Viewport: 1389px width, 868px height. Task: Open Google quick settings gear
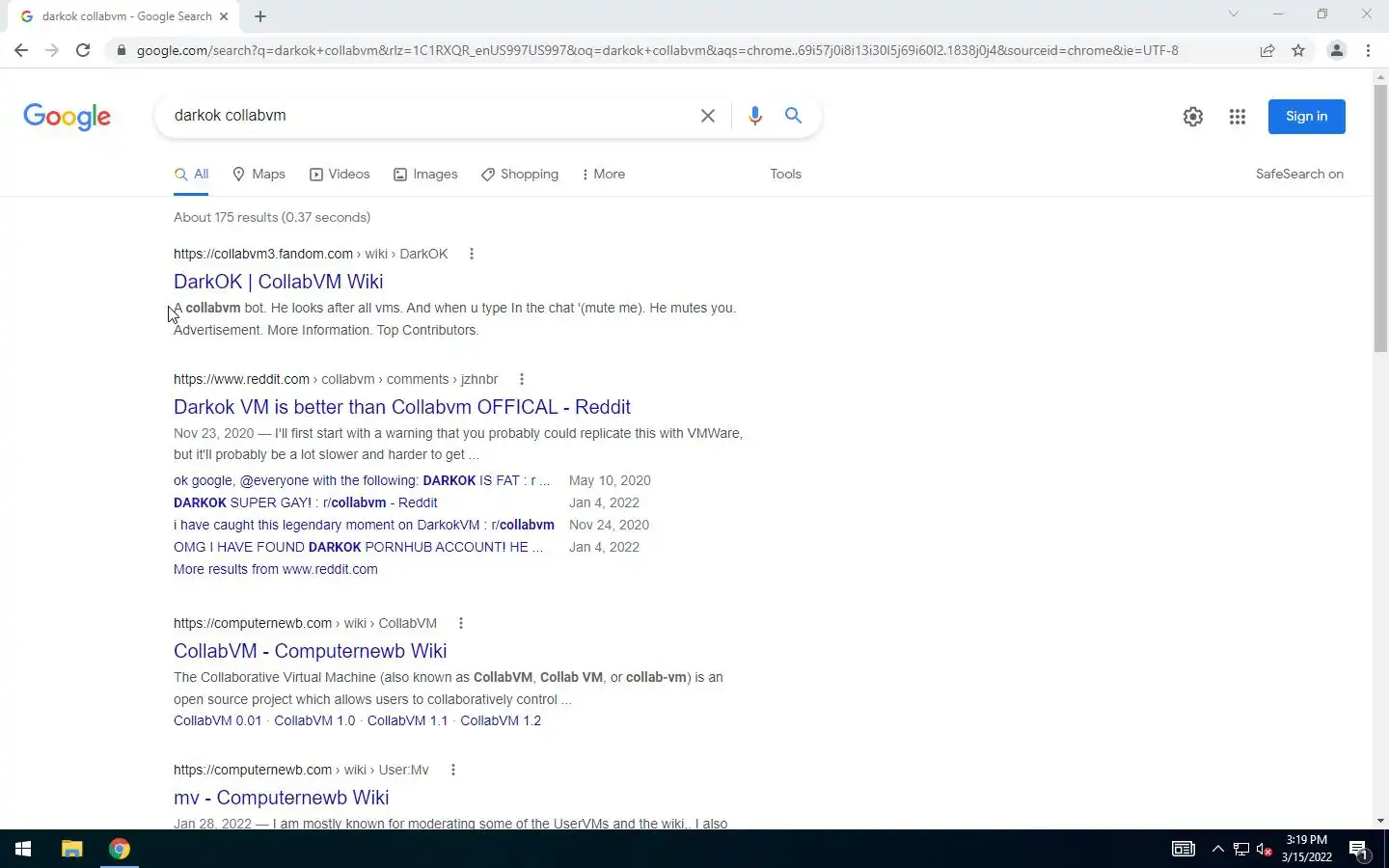click(1193, 117)
